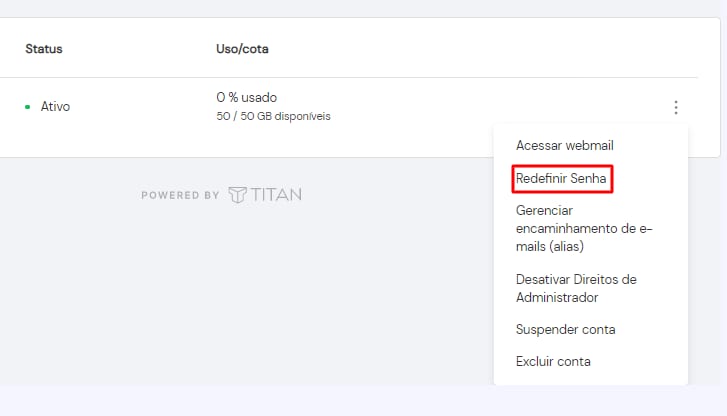Click the 0 % usado usage text

246,97
